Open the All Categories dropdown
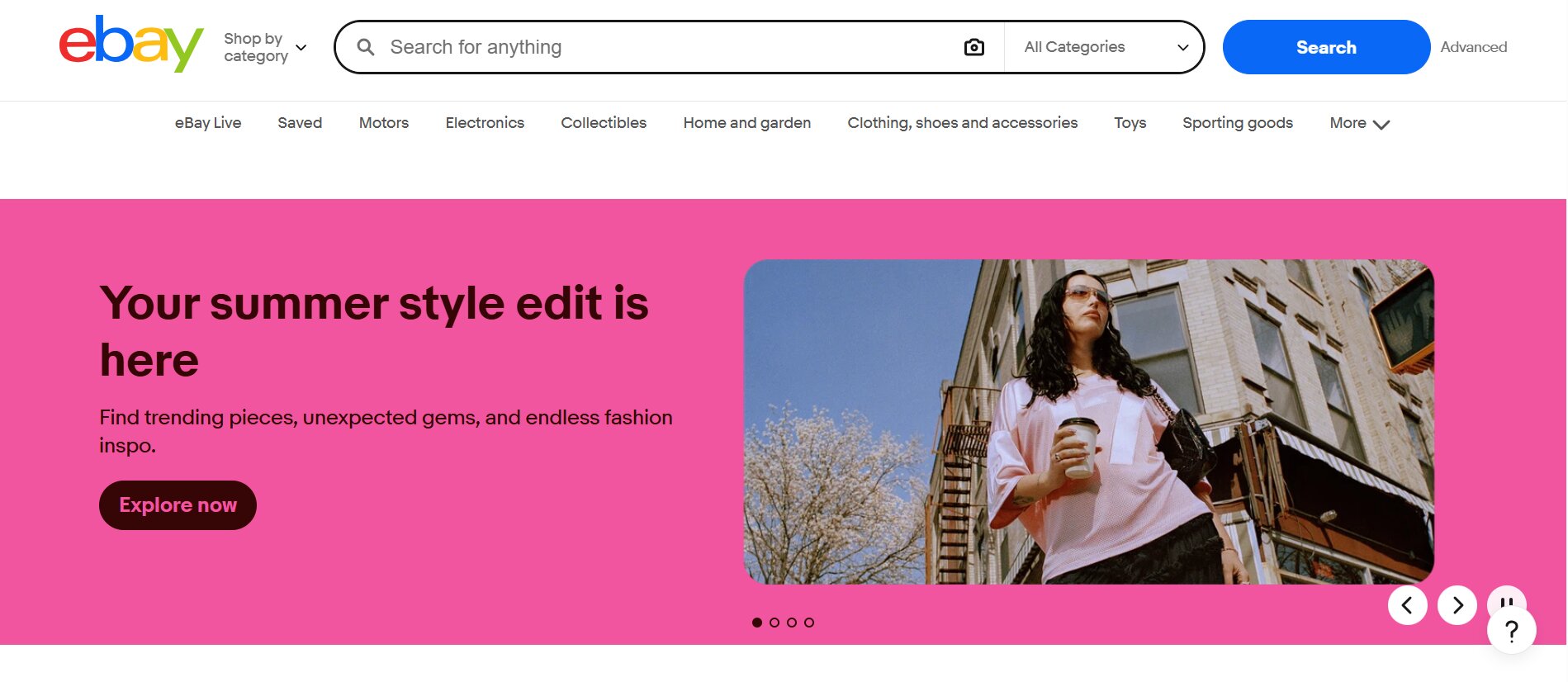This screenshot has width=1568, height=682. (1105, 47)
